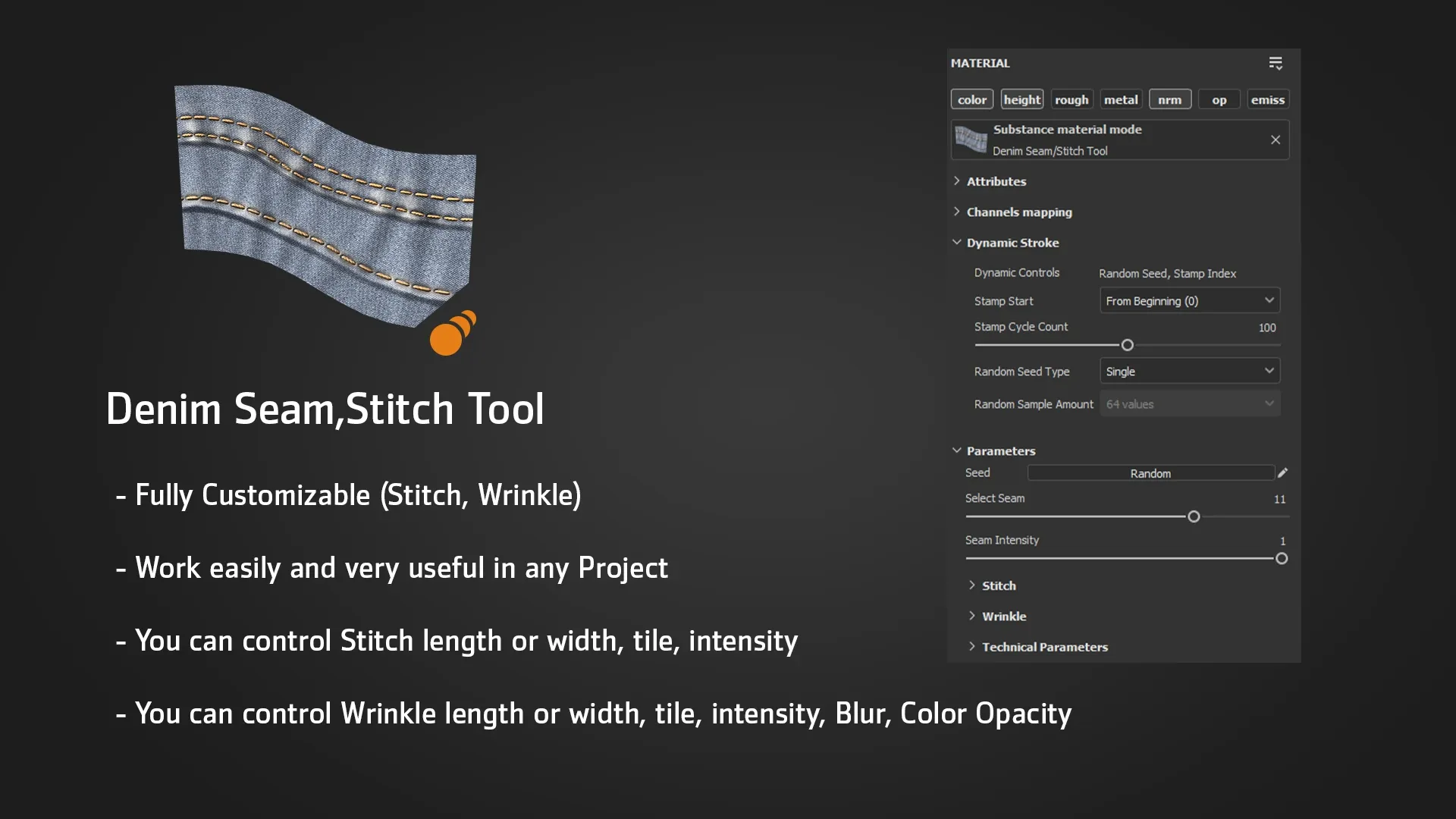Adjust the Seam Intensity slider

(1282, 559)
